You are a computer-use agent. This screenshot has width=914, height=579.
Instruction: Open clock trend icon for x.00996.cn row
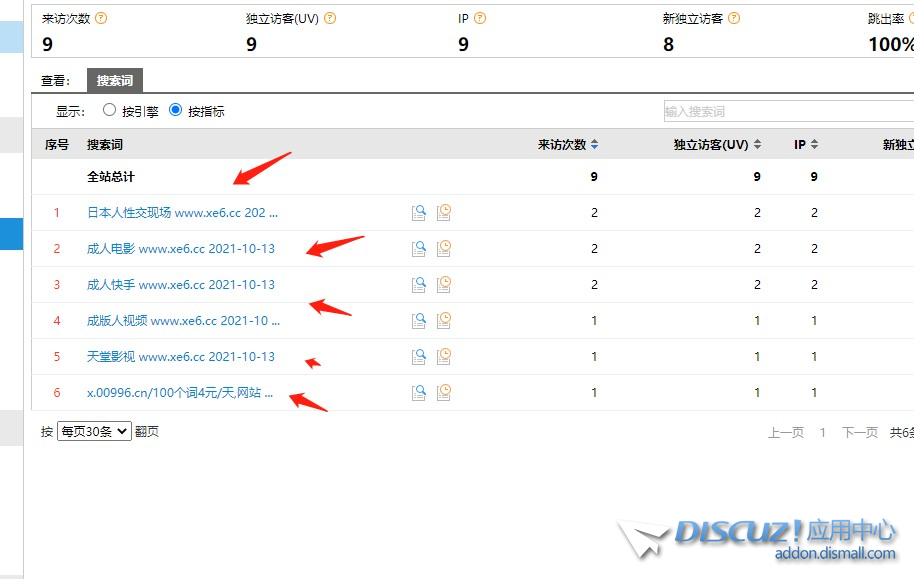[444, 392]
